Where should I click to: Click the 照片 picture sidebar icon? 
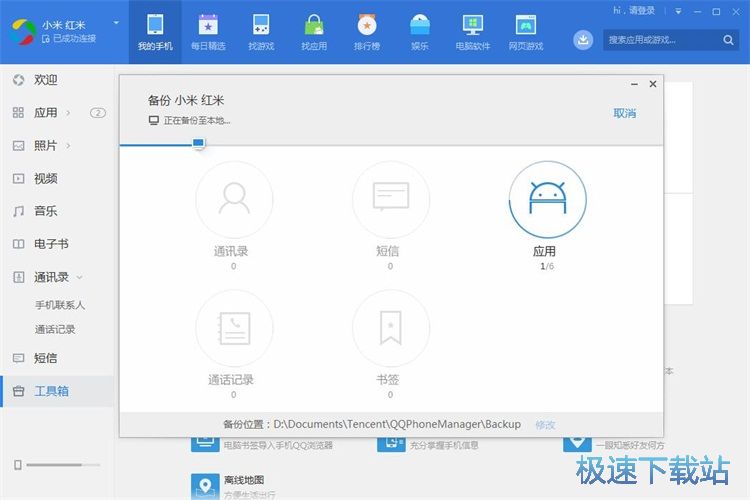(x=19, y=146)
